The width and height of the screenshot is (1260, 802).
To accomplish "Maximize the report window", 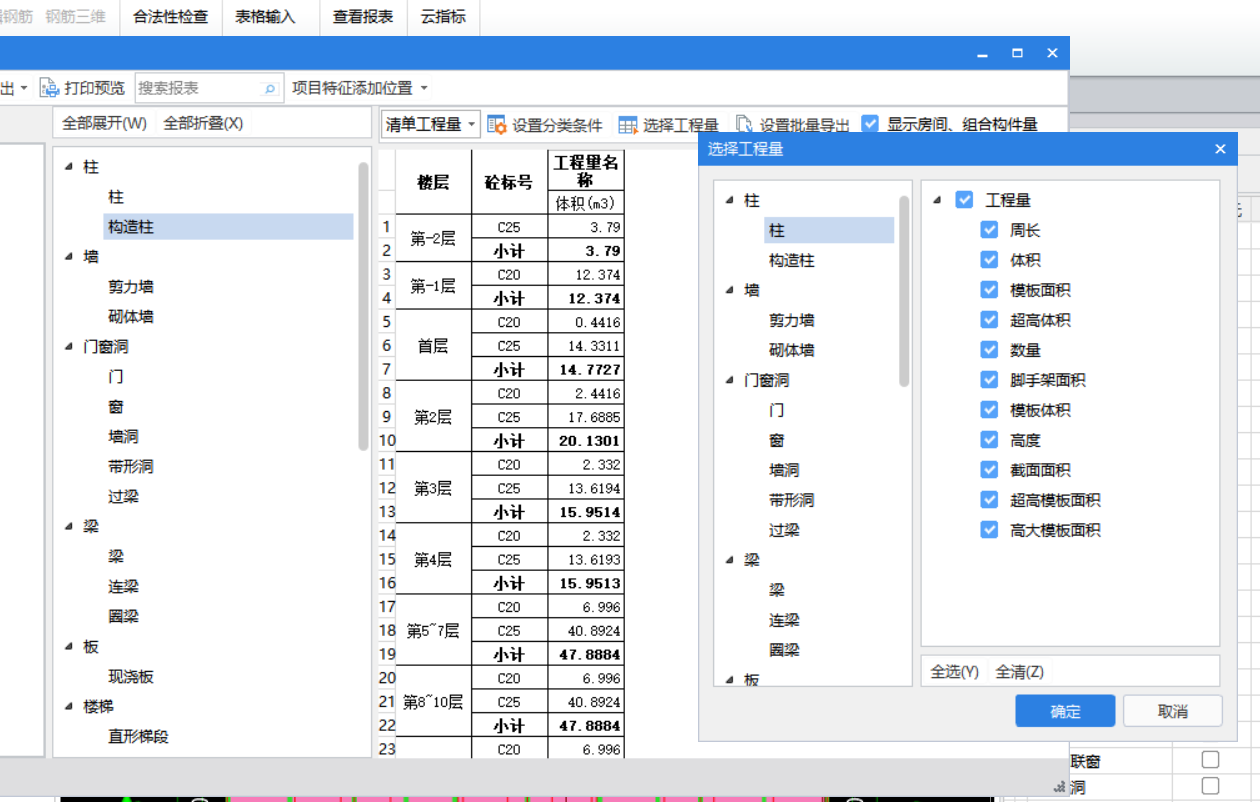I will 1017,53.
